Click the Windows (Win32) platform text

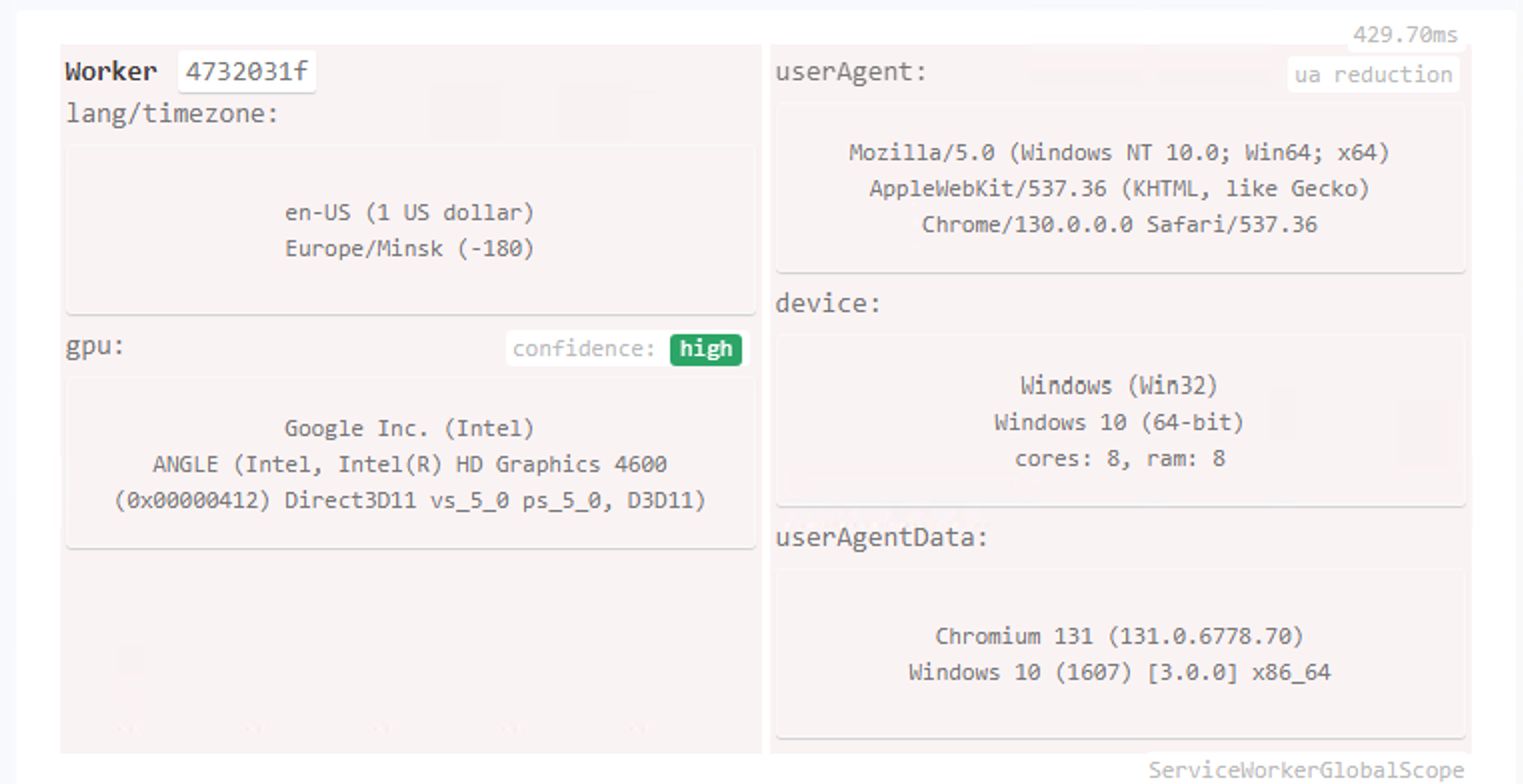[1119, 386]
